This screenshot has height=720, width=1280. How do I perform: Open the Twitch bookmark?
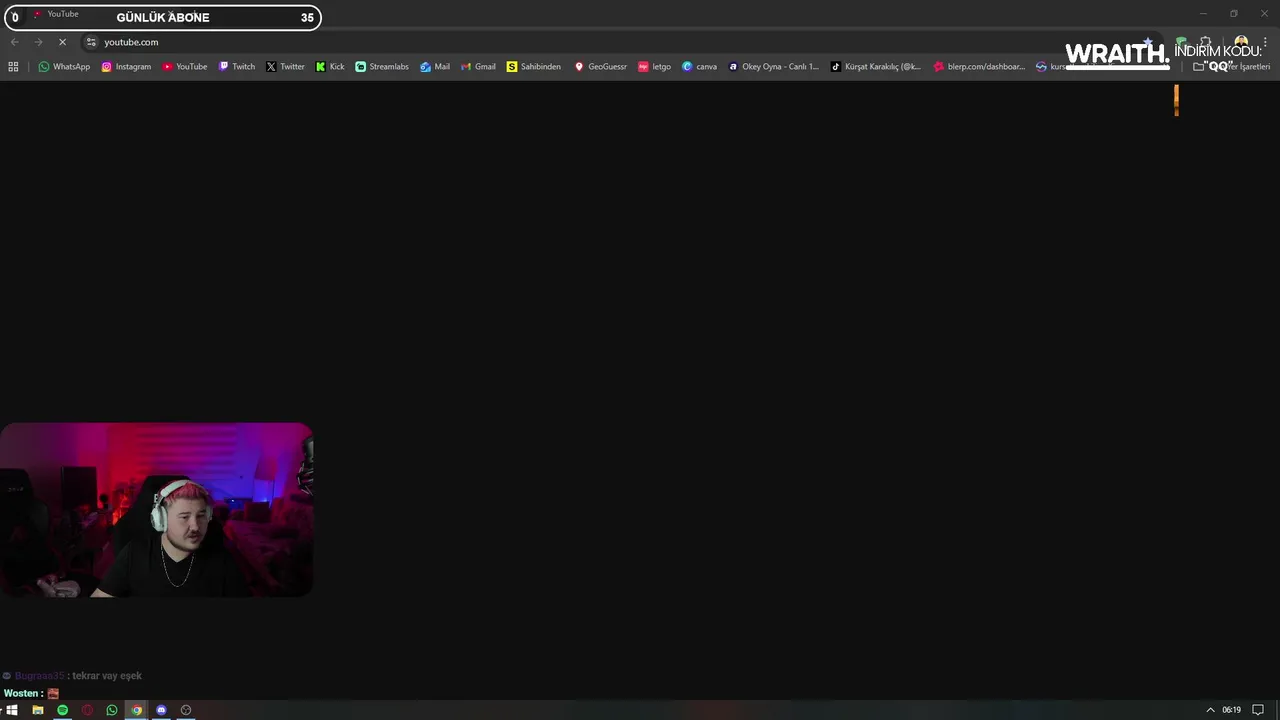click(x=237, y=67)
